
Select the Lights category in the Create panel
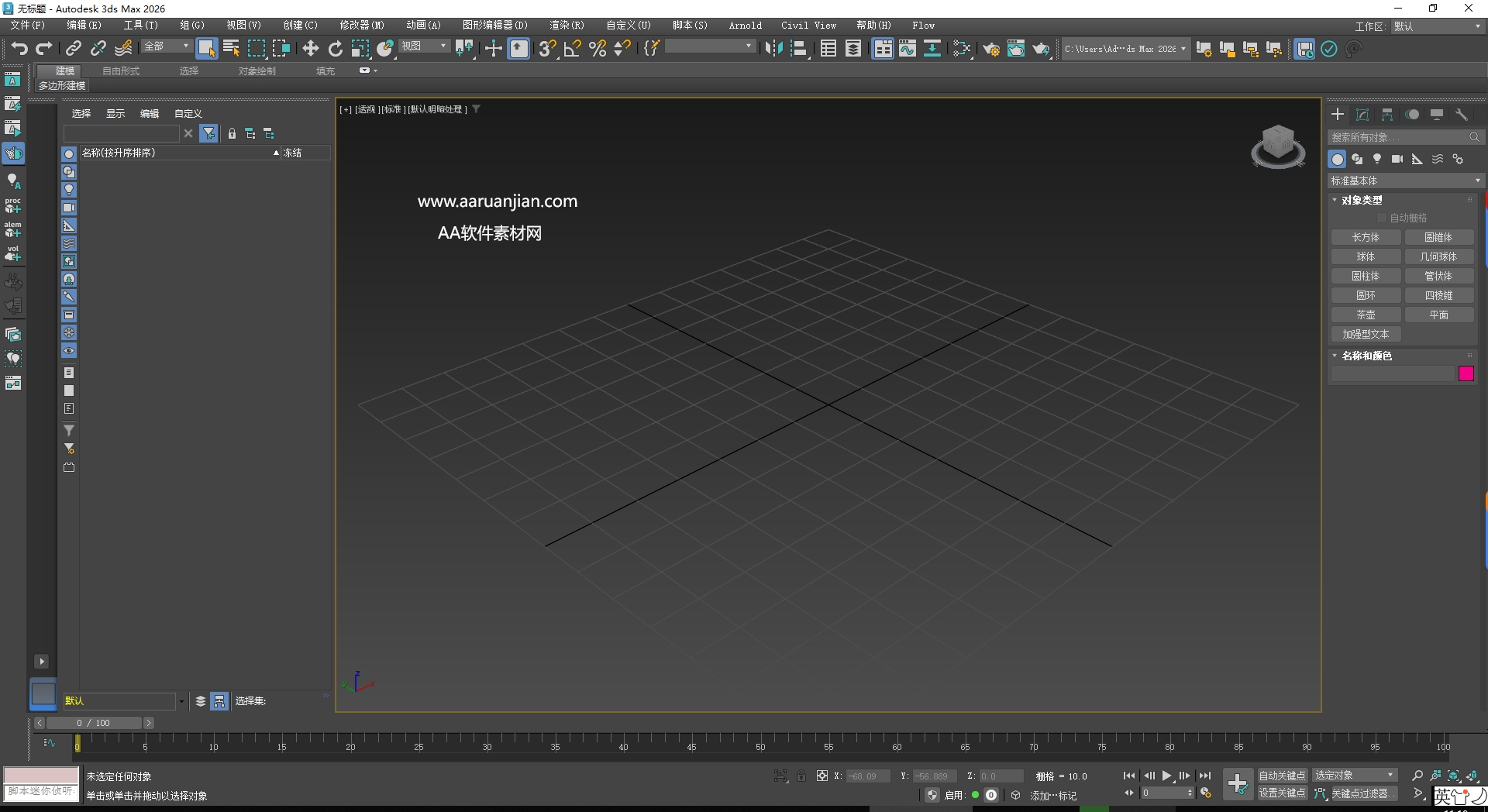point(1378,159)
